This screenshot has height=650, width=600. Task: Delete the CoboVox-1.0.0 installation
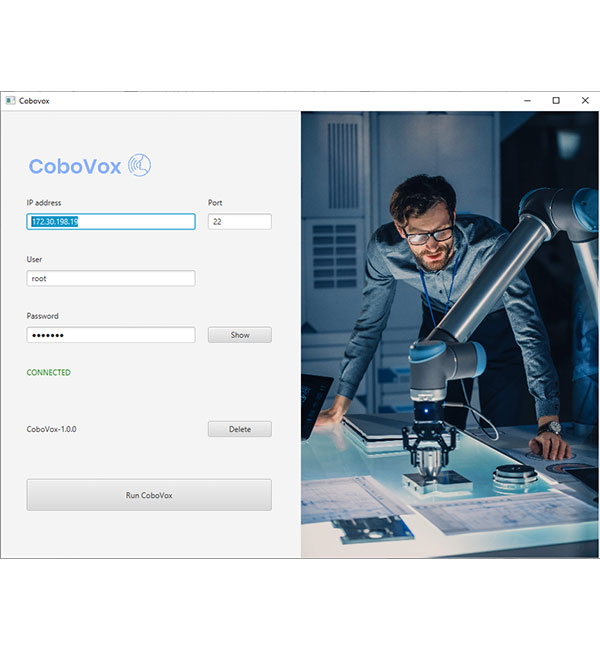tap(240, 429)
